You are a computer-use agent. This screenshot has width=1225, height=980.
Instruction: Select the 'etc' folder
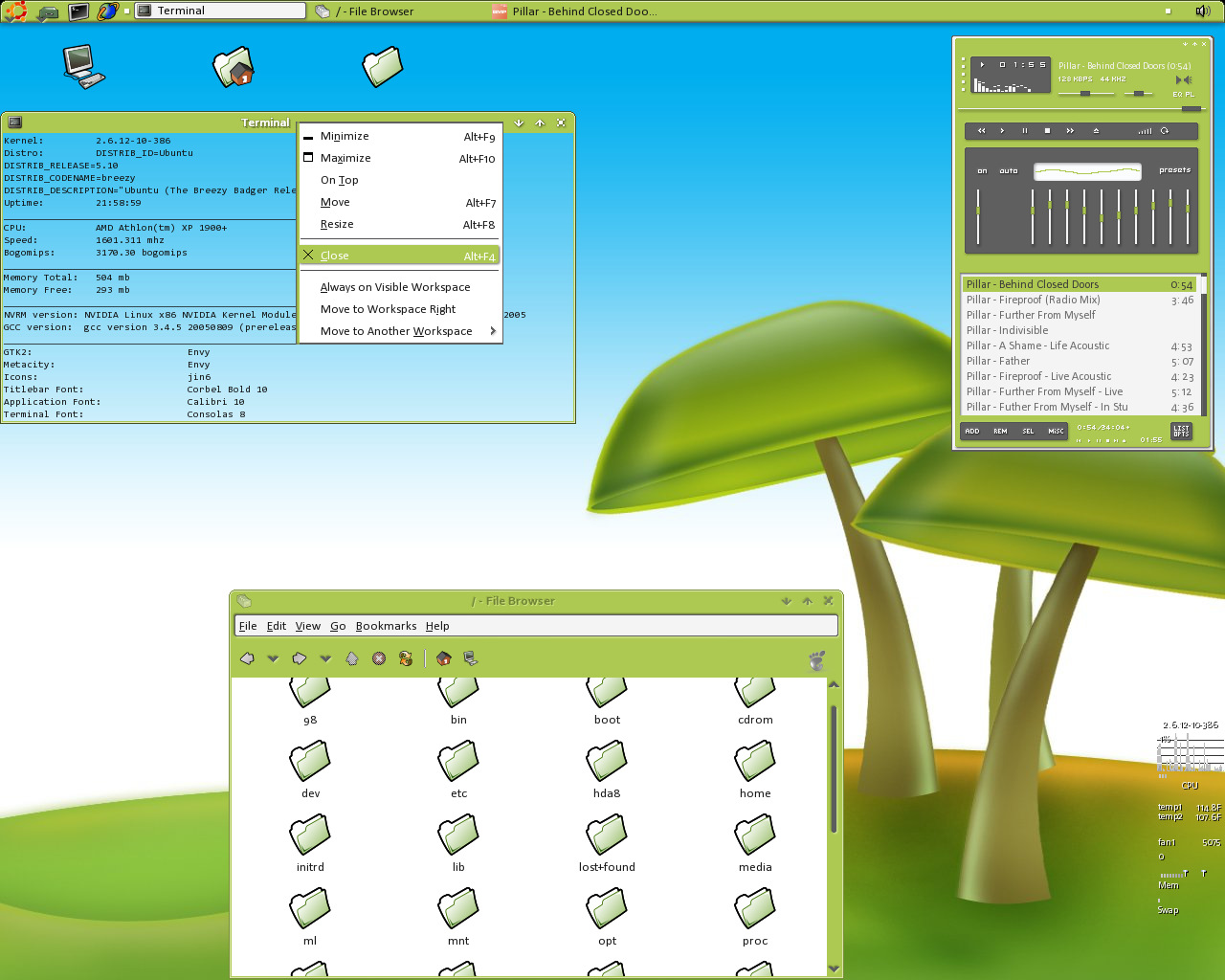click(458, 770)
